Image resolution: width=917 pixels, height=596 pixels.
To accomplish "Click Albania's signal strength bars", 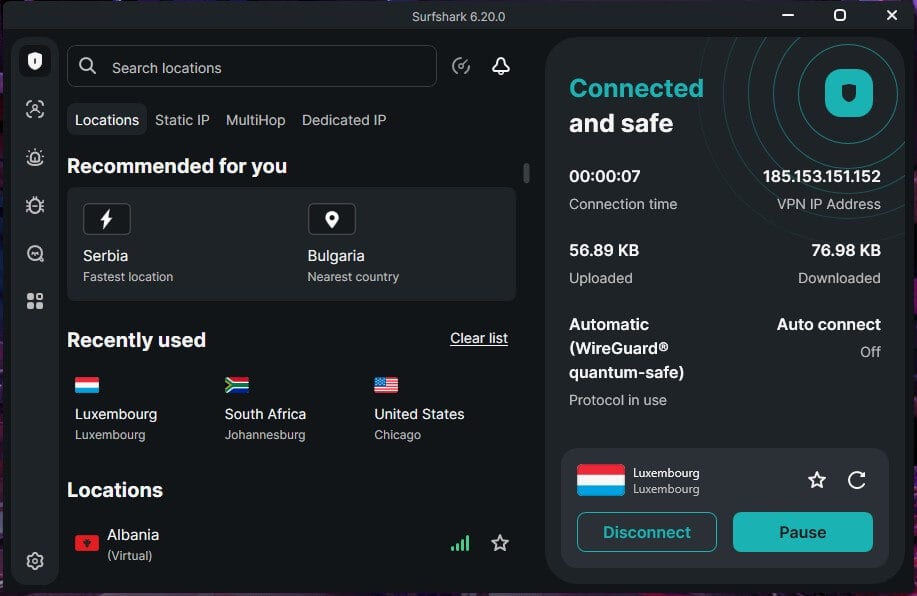I will pos(460,543).
